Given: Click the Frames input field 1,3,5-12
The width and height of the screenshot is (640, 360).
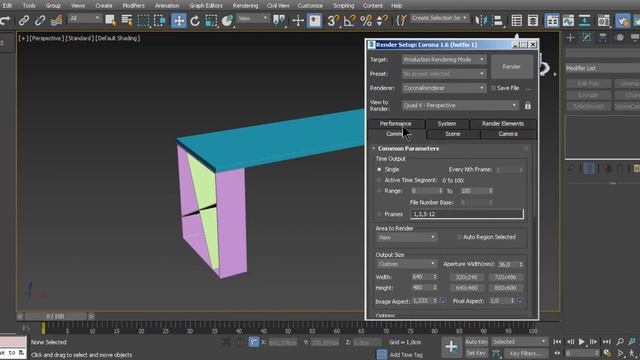Looking at the screenshot, I should (467, 214).
